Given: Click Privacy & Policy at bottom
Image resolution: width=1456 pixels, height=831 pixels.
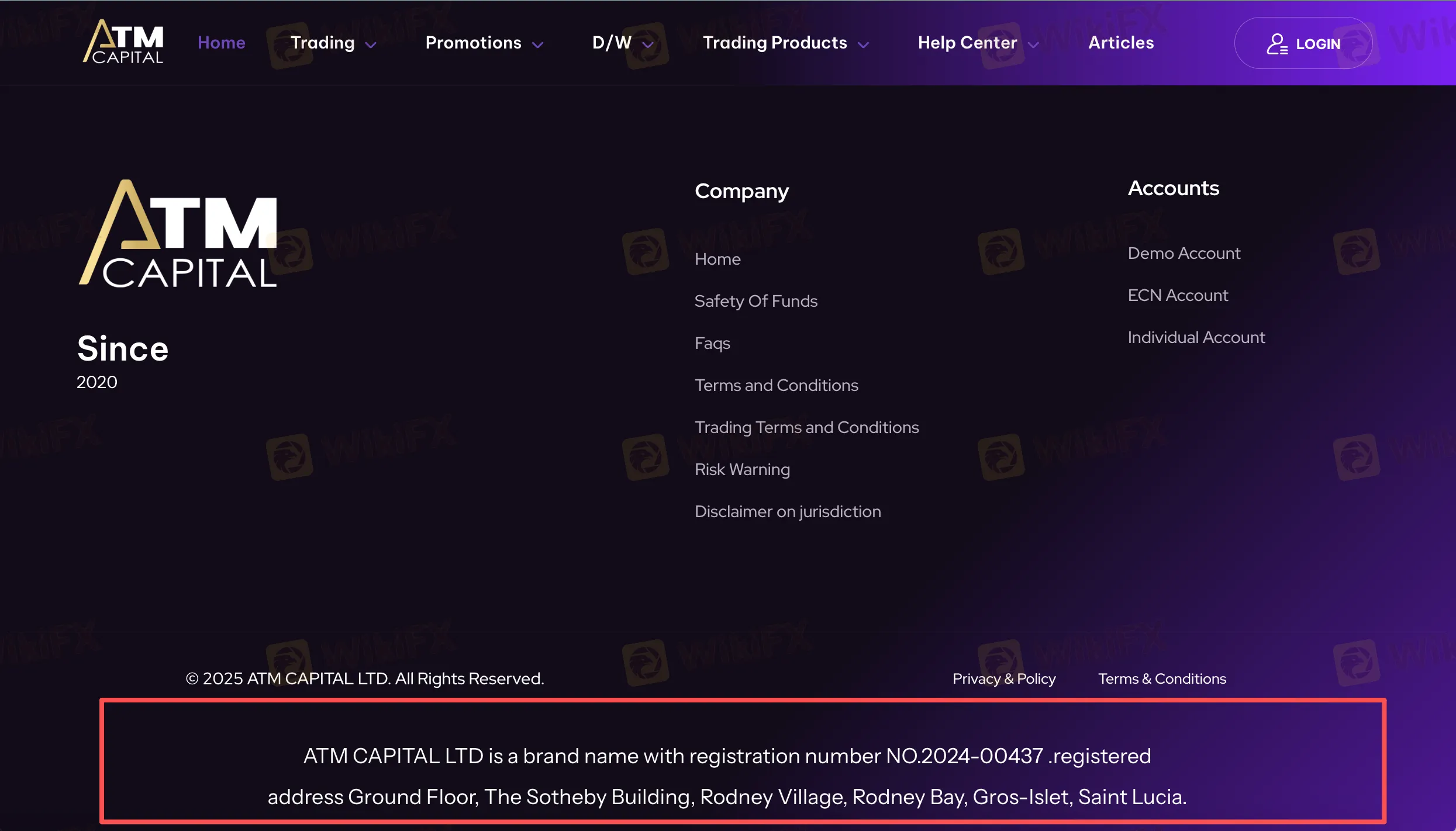Looking at the screenshot, I should [1003, 678].
